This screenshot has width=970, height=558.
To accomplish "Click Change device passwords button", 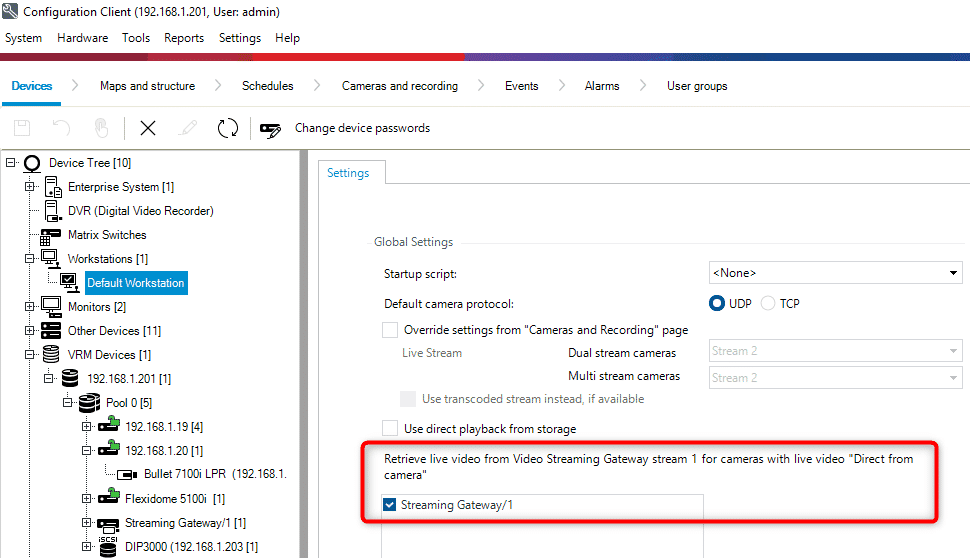I will [x=362, y=128].
